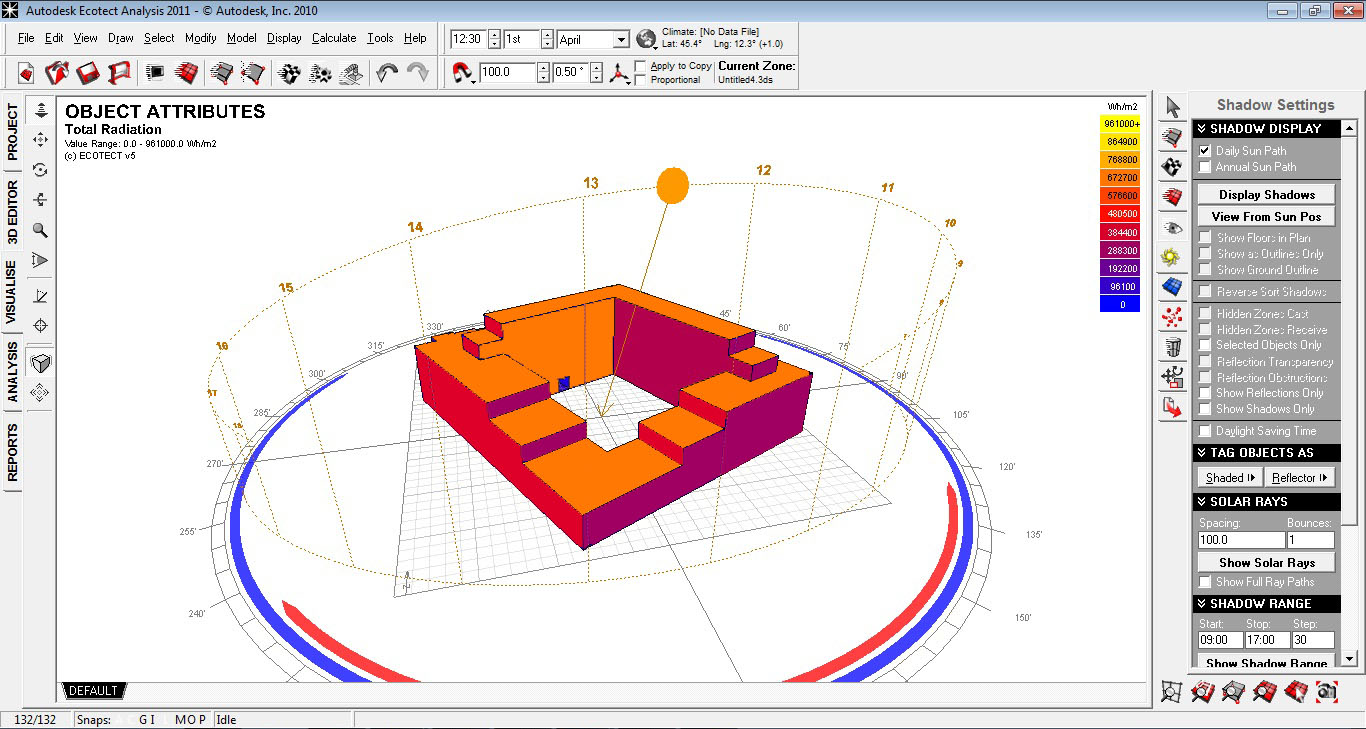The height and width of the screenshot is (729, 1366).
Task: Open the Display menu
Action: [284, 38]
